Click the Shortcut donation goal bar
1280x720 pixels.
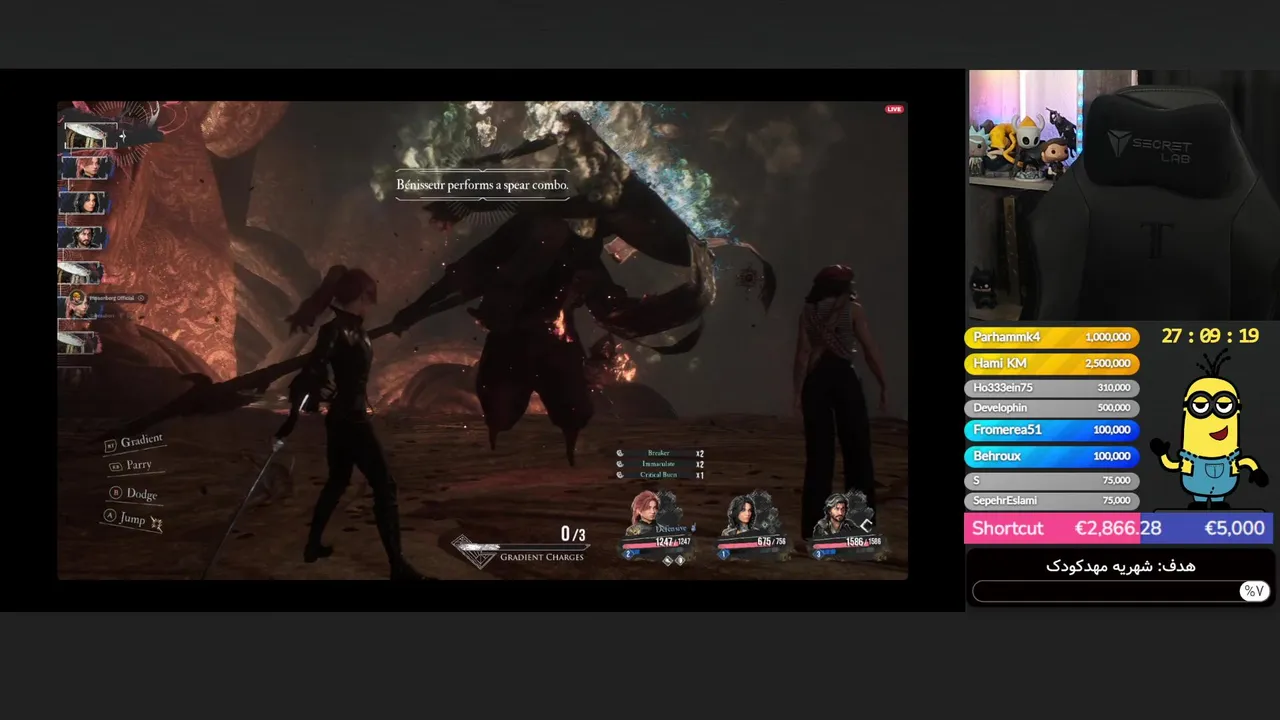[1118, 528]
